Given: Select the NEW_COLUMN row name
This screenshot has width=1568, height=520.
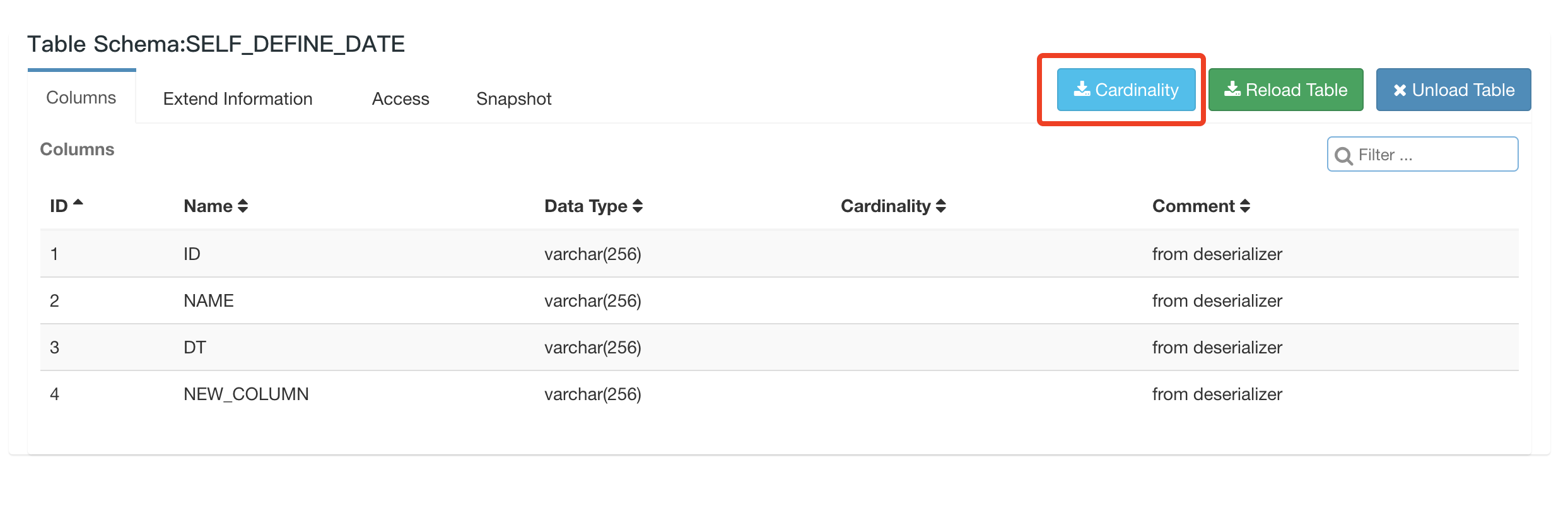Looking at the screenshot, I should [x=246, y=394].
